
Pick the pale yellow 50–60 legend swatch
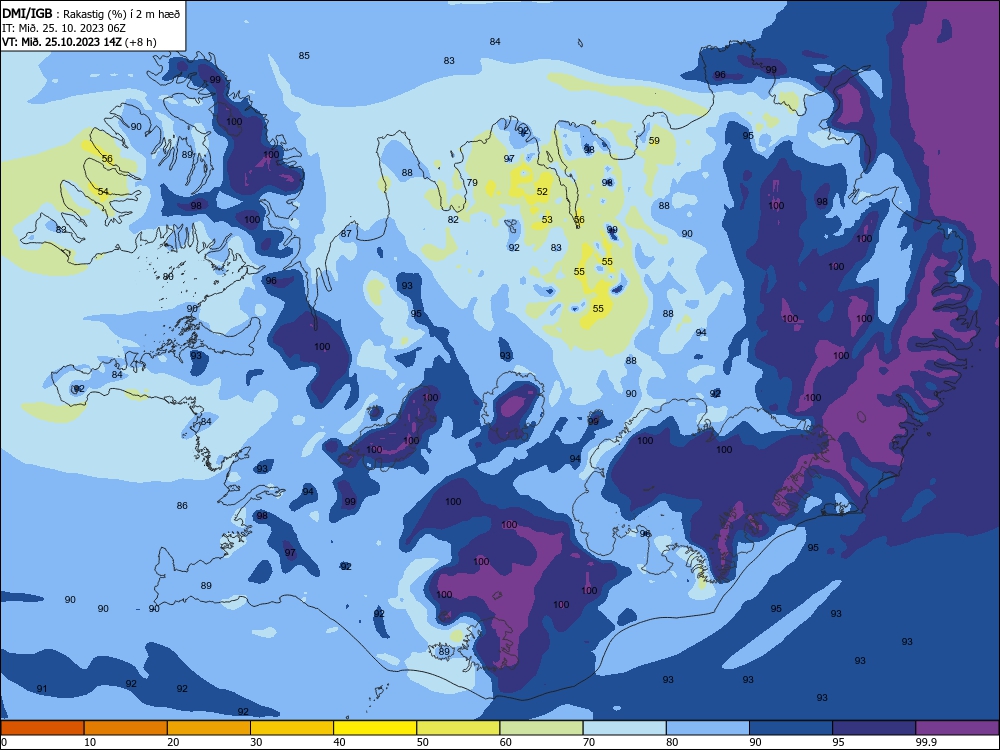[x=458, y=728]
